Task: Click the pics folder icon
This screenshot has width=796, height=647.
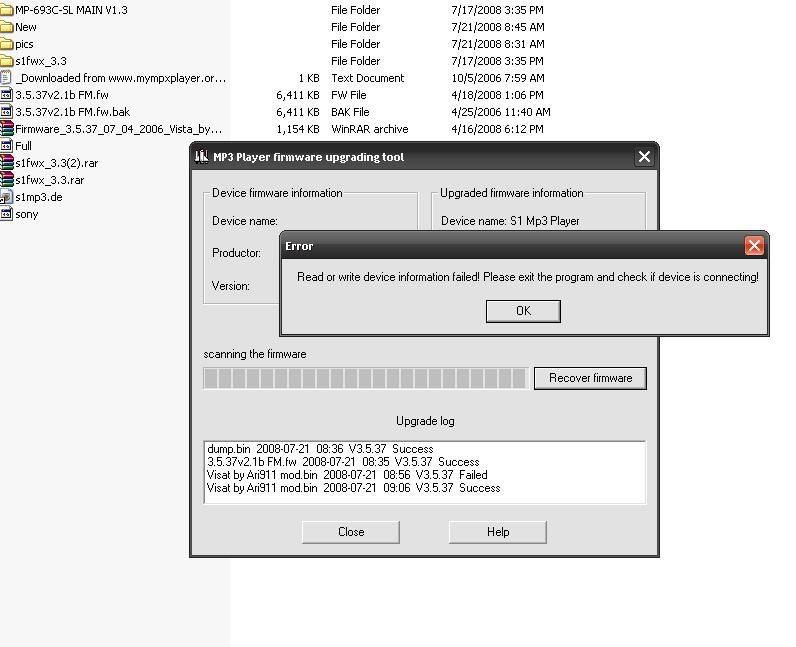Action: [x=7, y=44]
